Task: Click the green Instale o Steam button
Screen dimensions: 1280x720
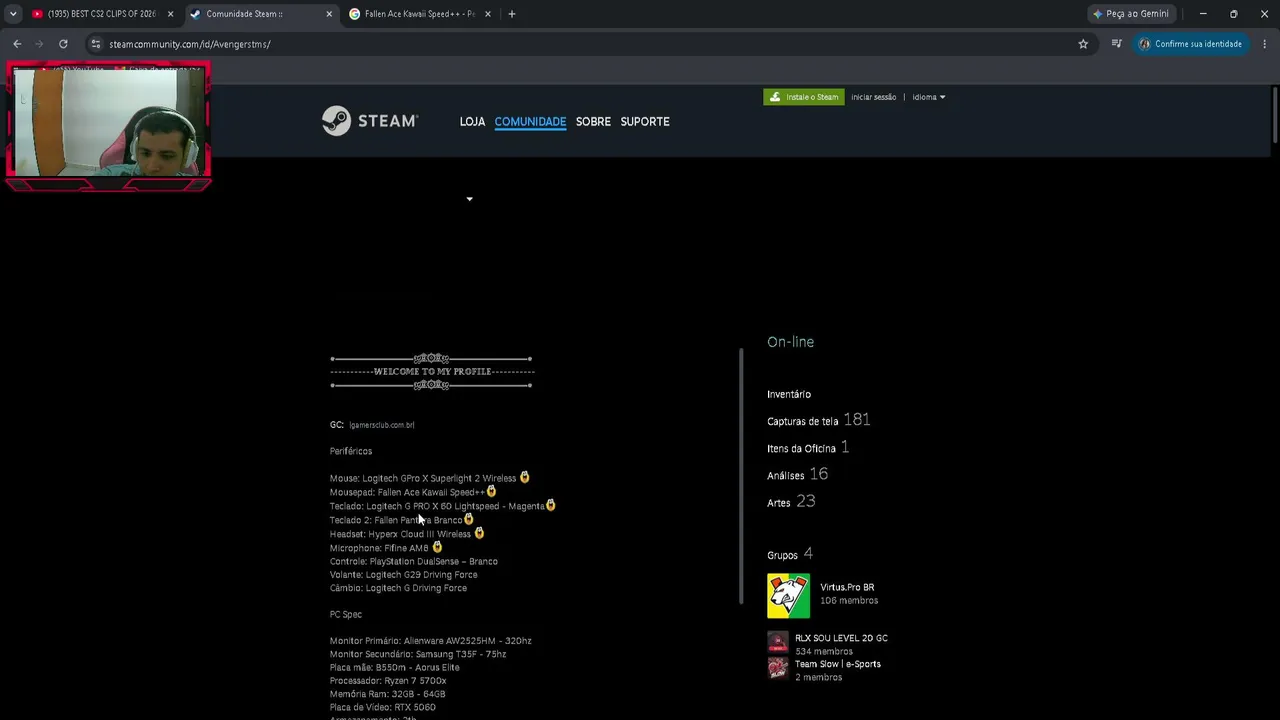Action: tap(804, 97)
